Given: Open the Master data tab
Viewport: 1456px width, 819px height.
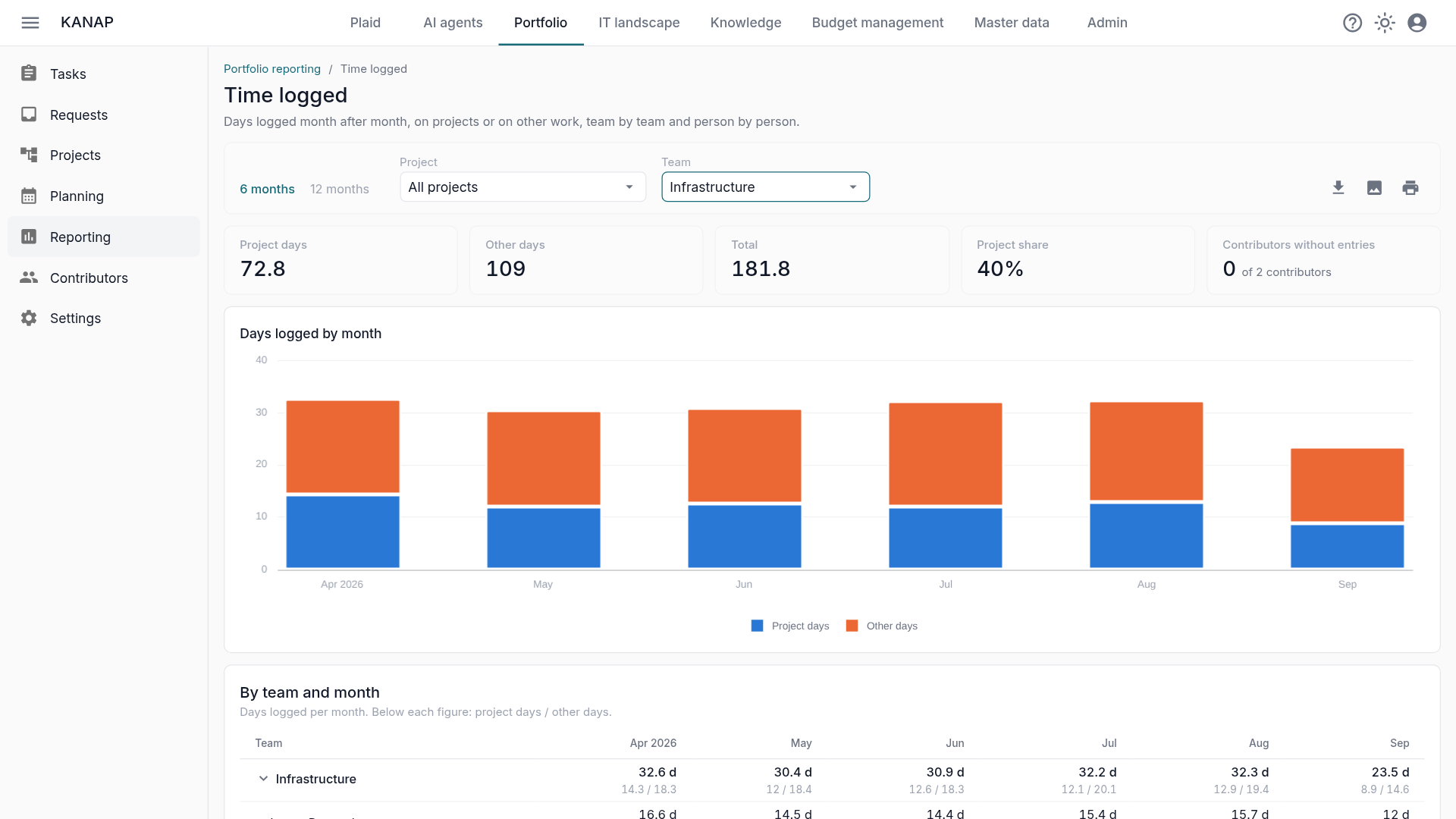Looking at the screenshot, I should click(x=1012, y=23).
